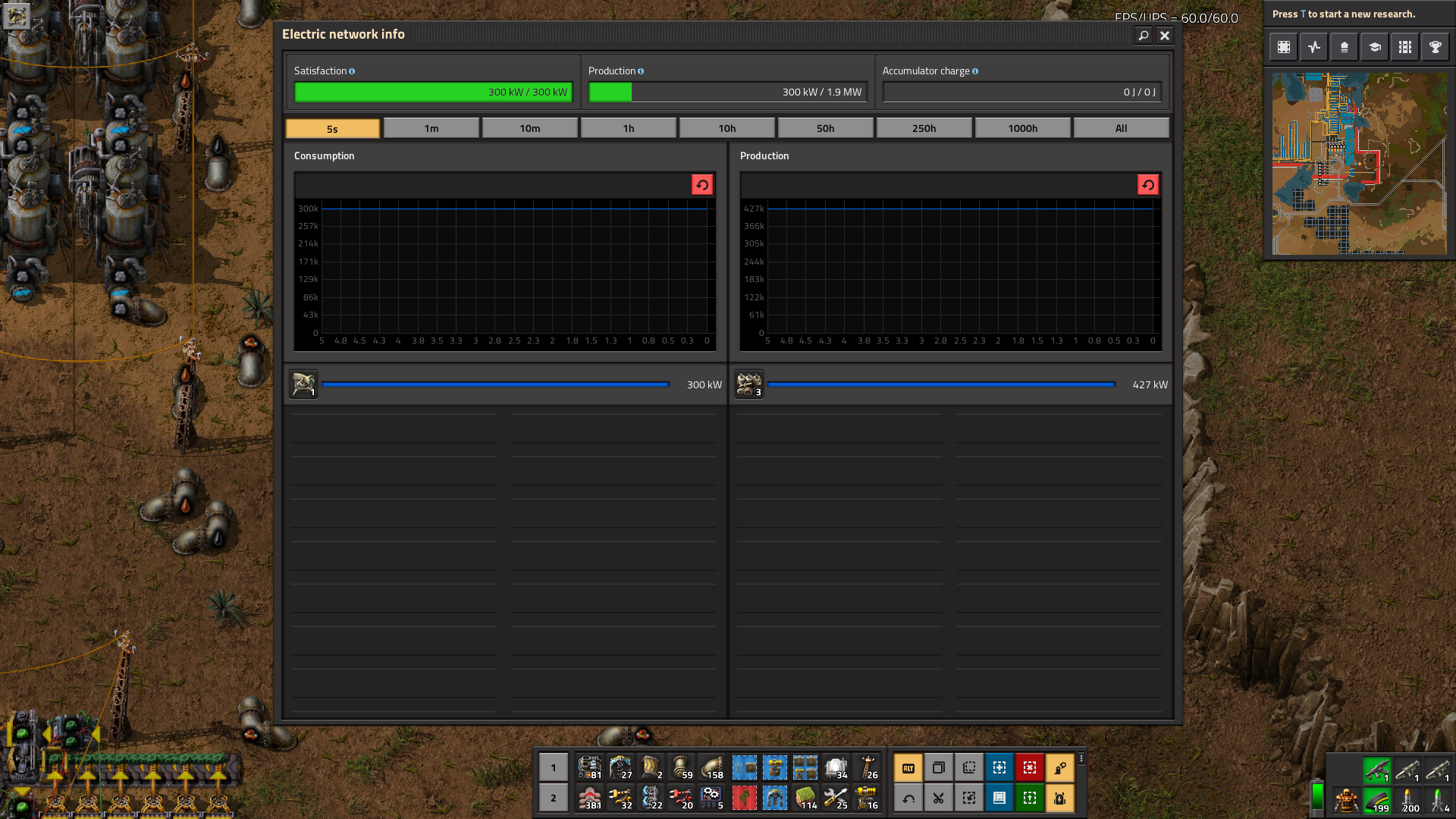The image size is (1456, 819).
Task: Click the copy tool button
Action: (x=939, y=767)
